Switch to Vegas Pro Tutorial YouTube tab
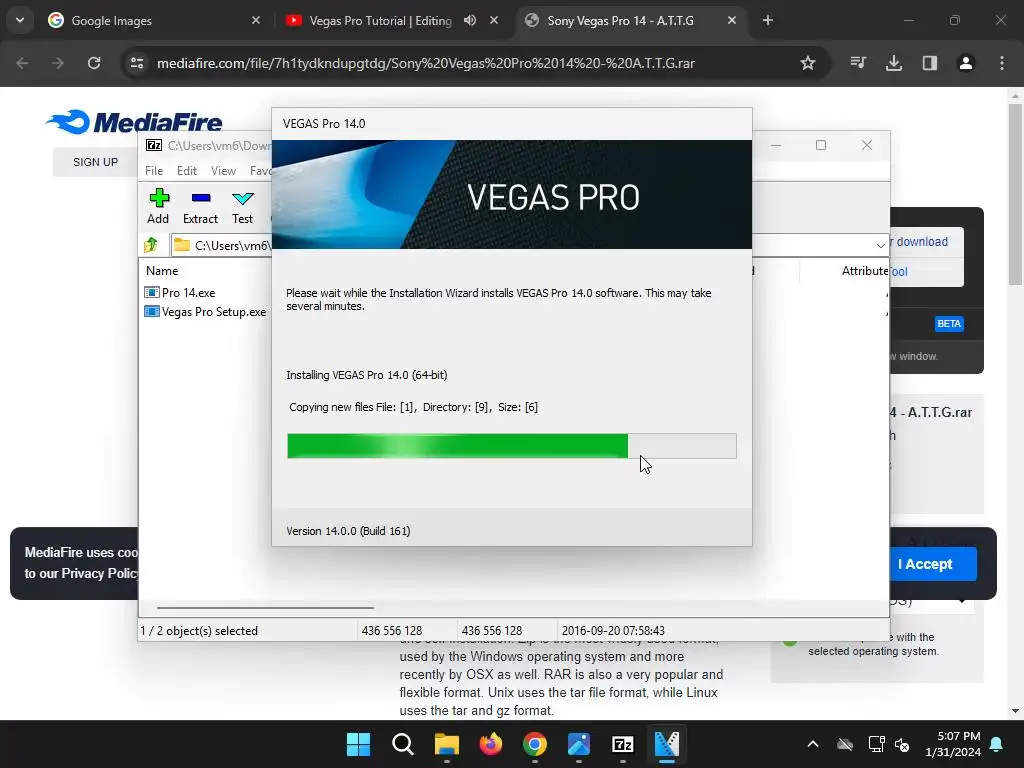Screen dimensions: 1024x768 tap(380, 20)
